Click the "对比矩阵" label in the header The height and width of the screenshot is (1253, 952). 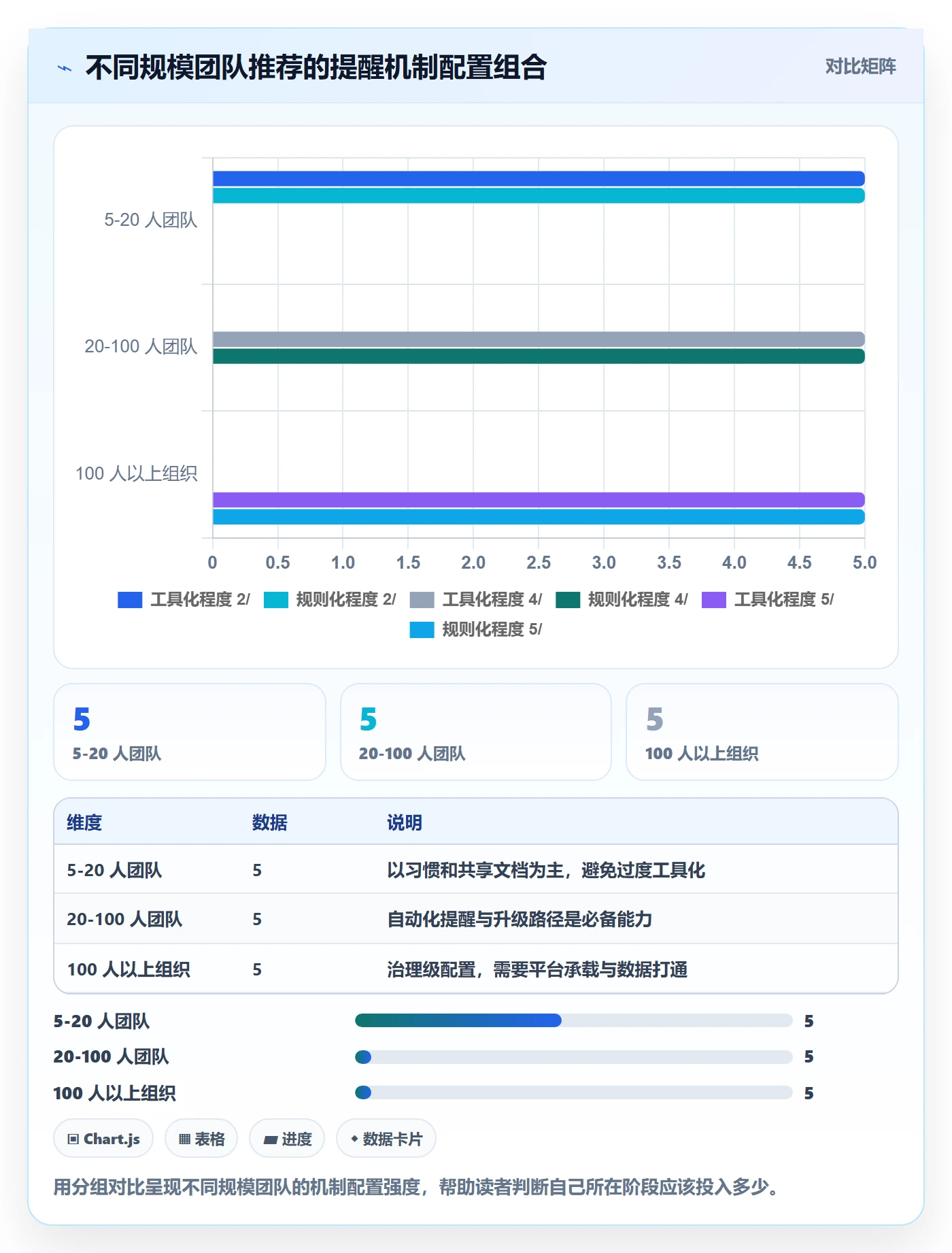click(860, 67)
